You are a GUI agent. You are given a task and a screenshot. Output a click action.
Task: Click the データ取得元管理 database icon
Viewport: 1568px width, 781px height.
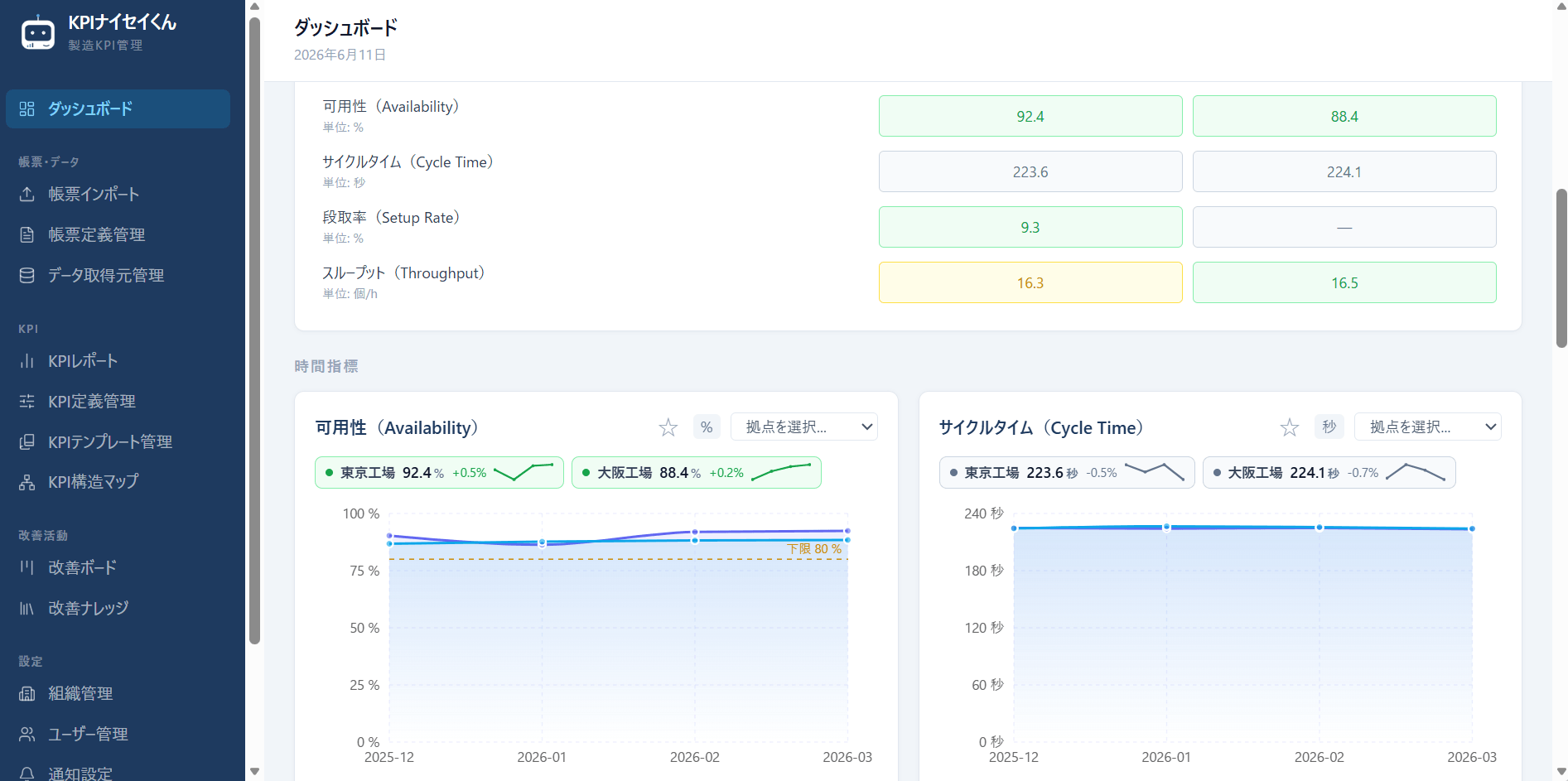27,275
